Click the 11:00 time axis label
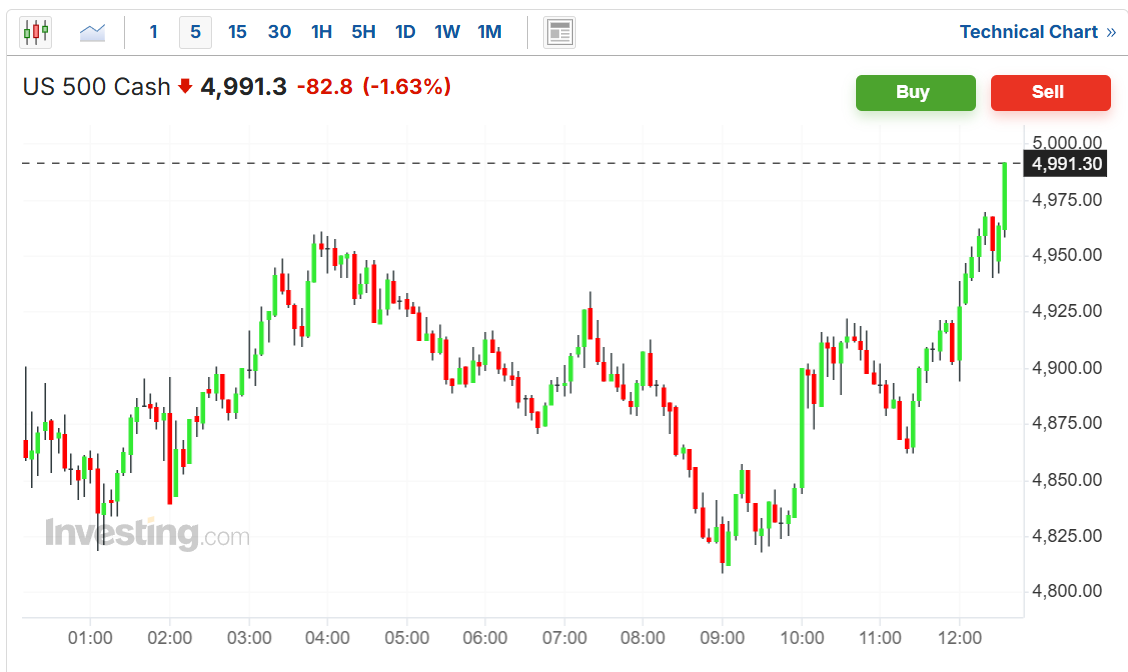1128x672 pixels. [880, 638]
